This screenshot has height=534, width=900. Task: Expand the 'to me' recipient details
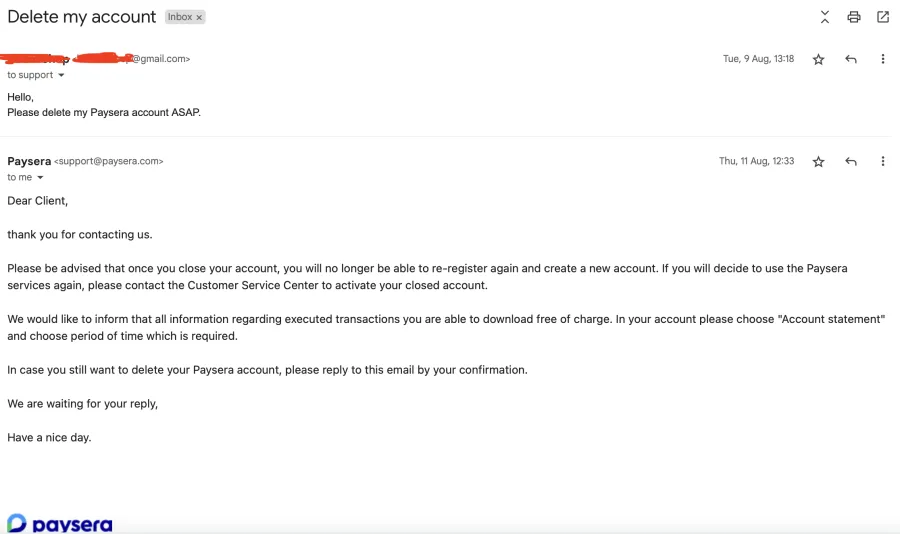[x=40, y=177]
